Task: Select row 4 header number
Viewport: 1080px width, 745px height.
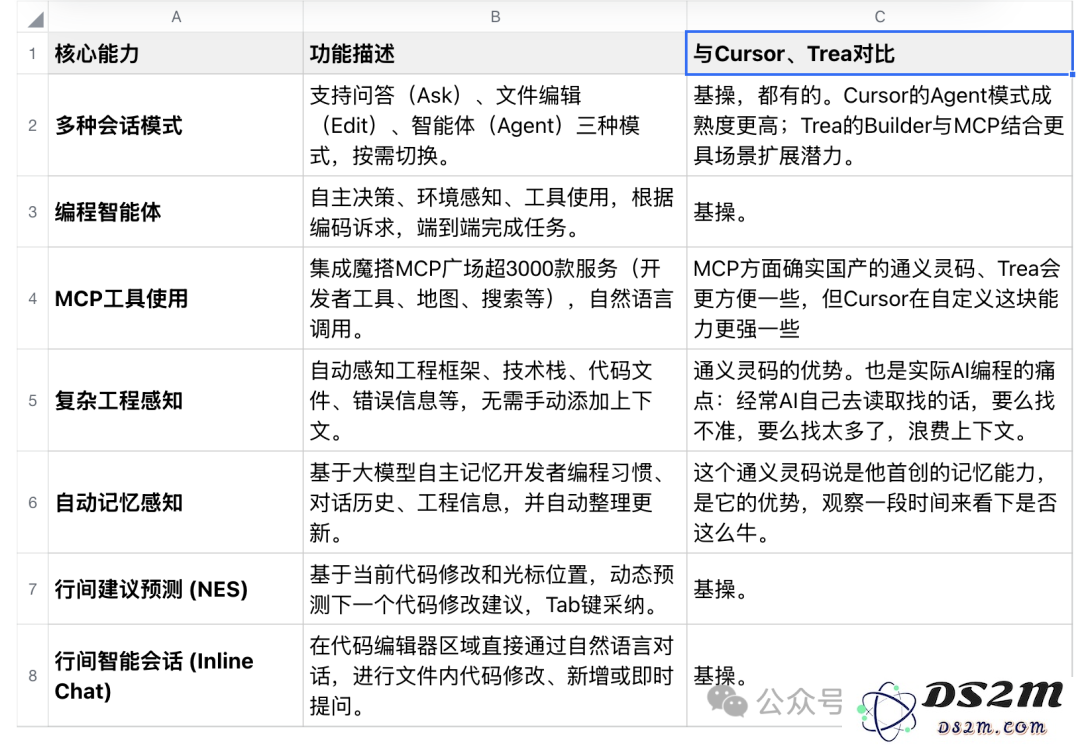Action: point(32,298)
